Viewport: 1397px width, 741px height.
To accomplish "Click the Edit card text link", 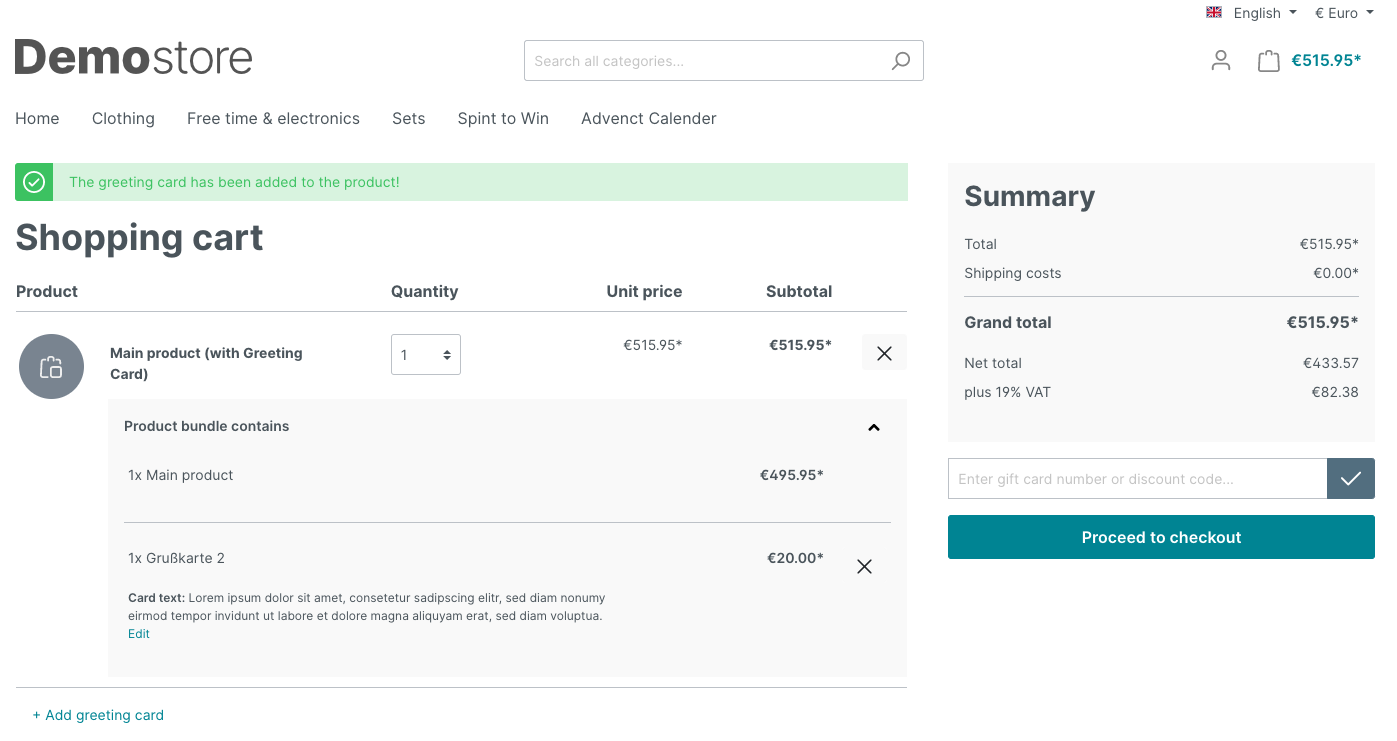I will [x=139, y=634].
